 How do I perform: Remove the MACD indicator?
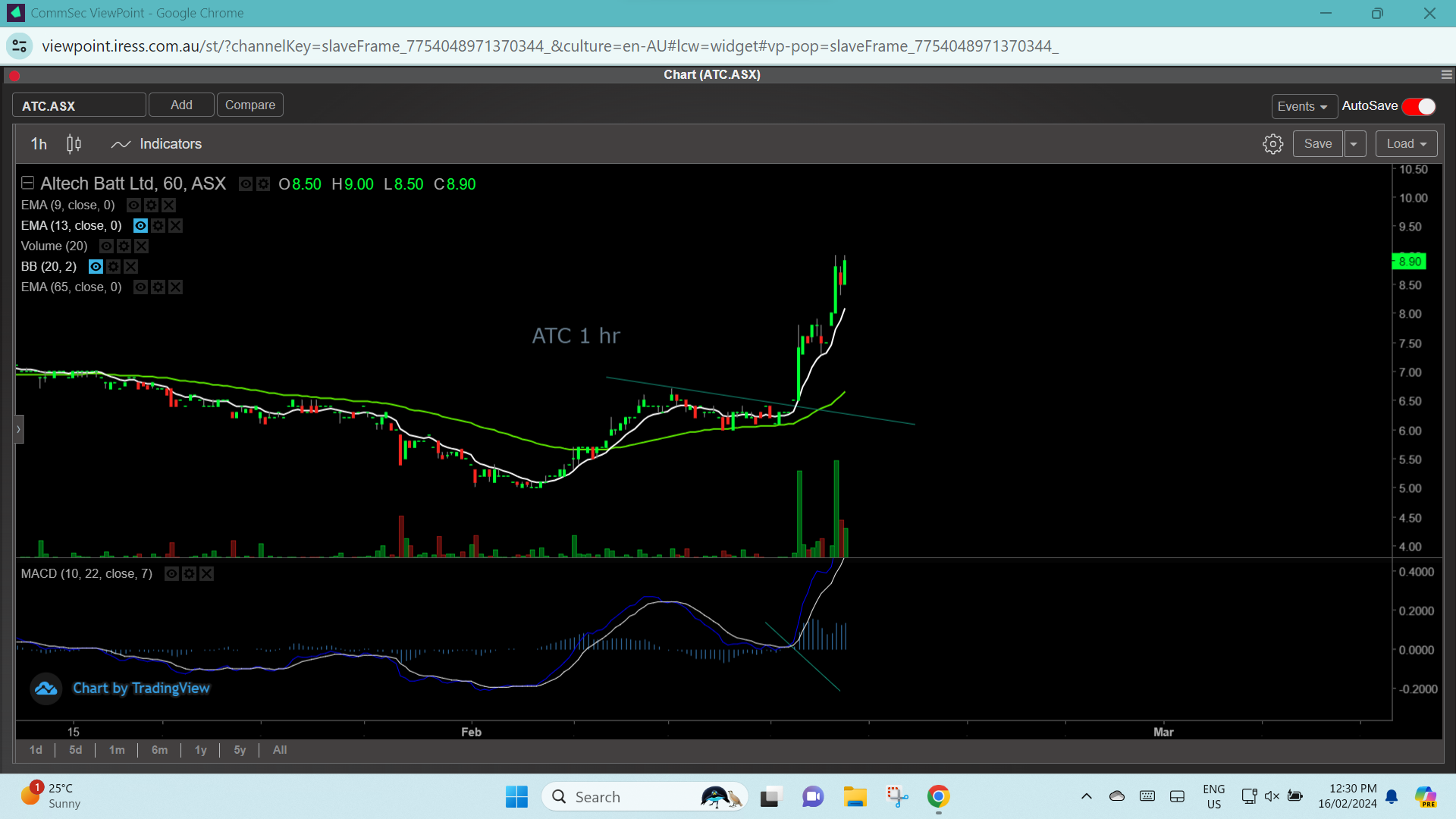(x=206, y=574)
